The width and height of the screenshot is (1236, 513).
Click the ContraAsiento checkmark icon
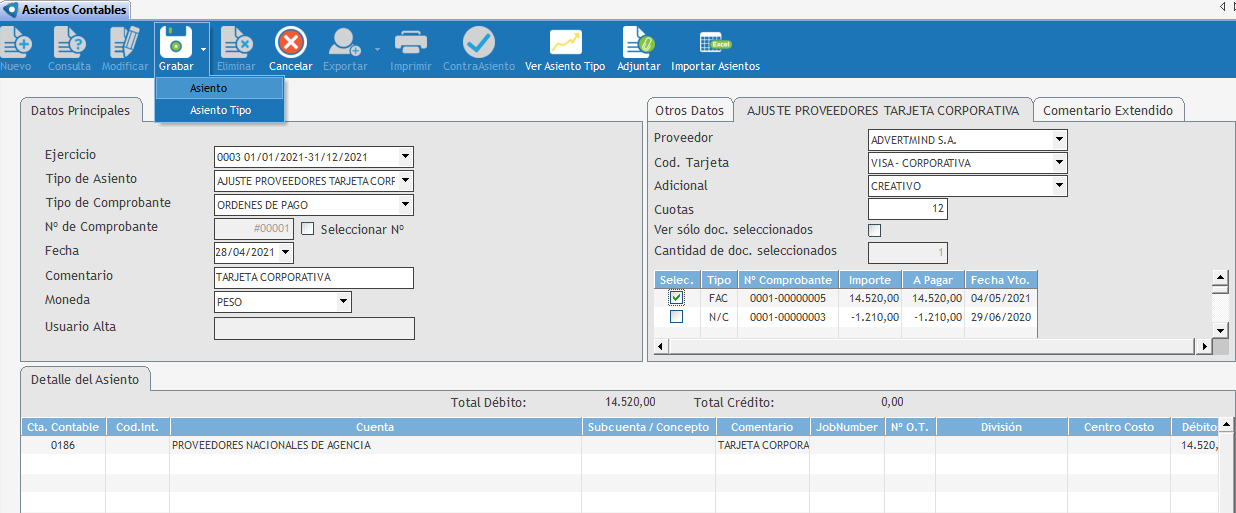[478, 42]
